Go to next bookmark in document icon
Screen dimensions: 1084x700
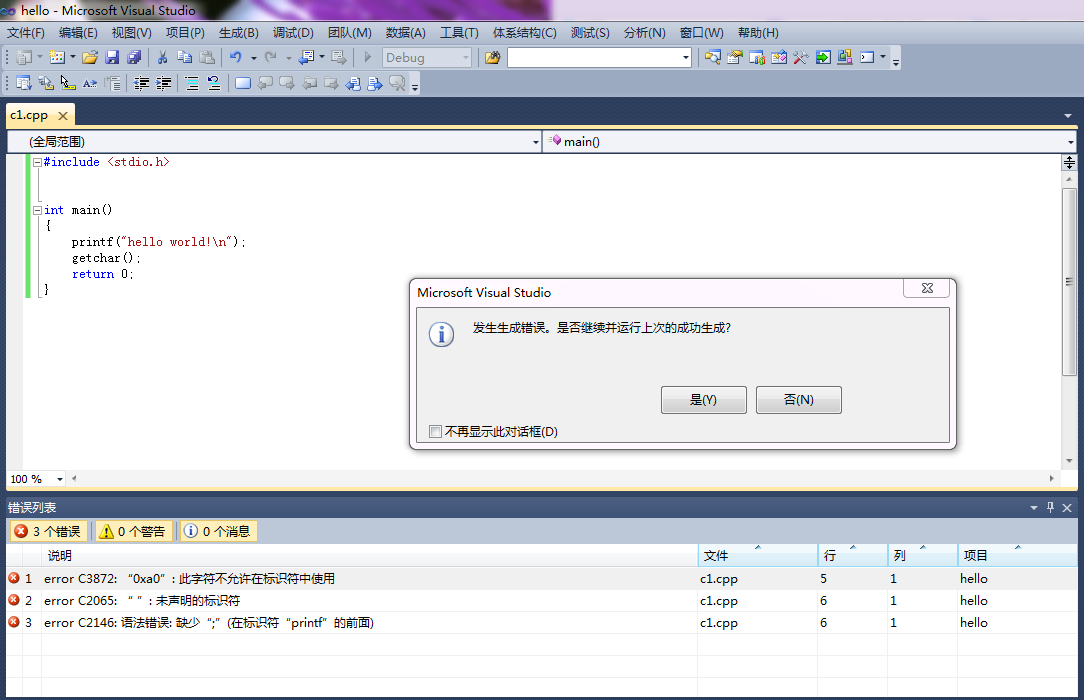[375, 84]
